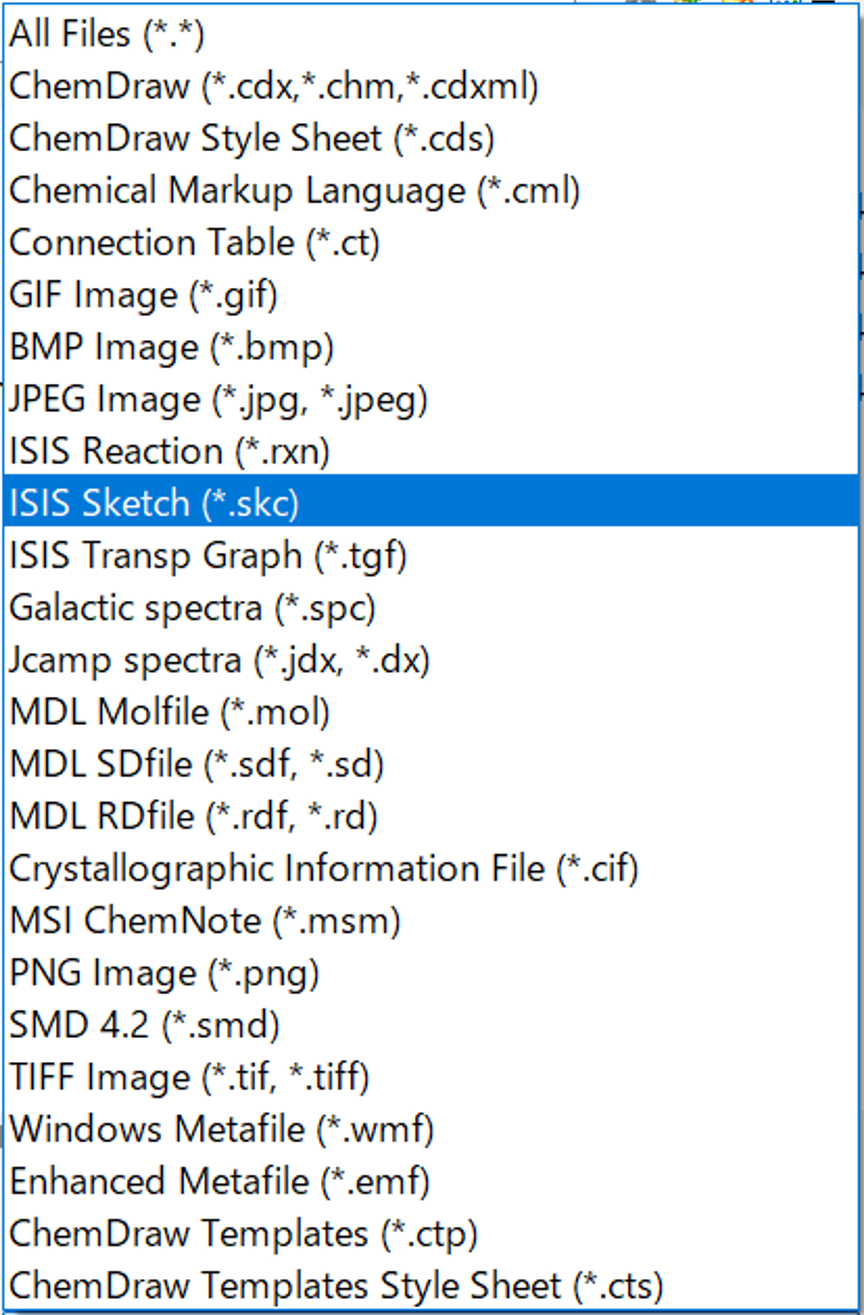Select Galactic spectra (*.spc) type
Image resolution: width=864 pixels, height=1315 pixels.
click(x=193, y=607)
